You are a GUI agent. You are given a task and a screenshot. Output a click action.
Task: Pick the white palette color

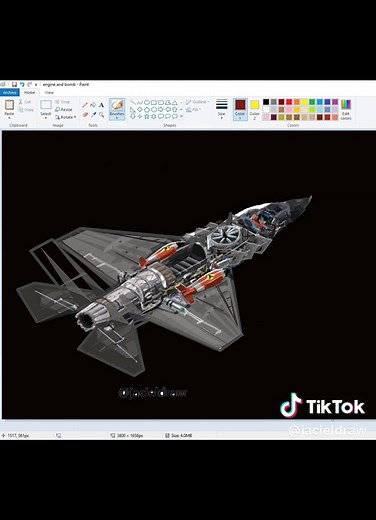pos(266,109)
